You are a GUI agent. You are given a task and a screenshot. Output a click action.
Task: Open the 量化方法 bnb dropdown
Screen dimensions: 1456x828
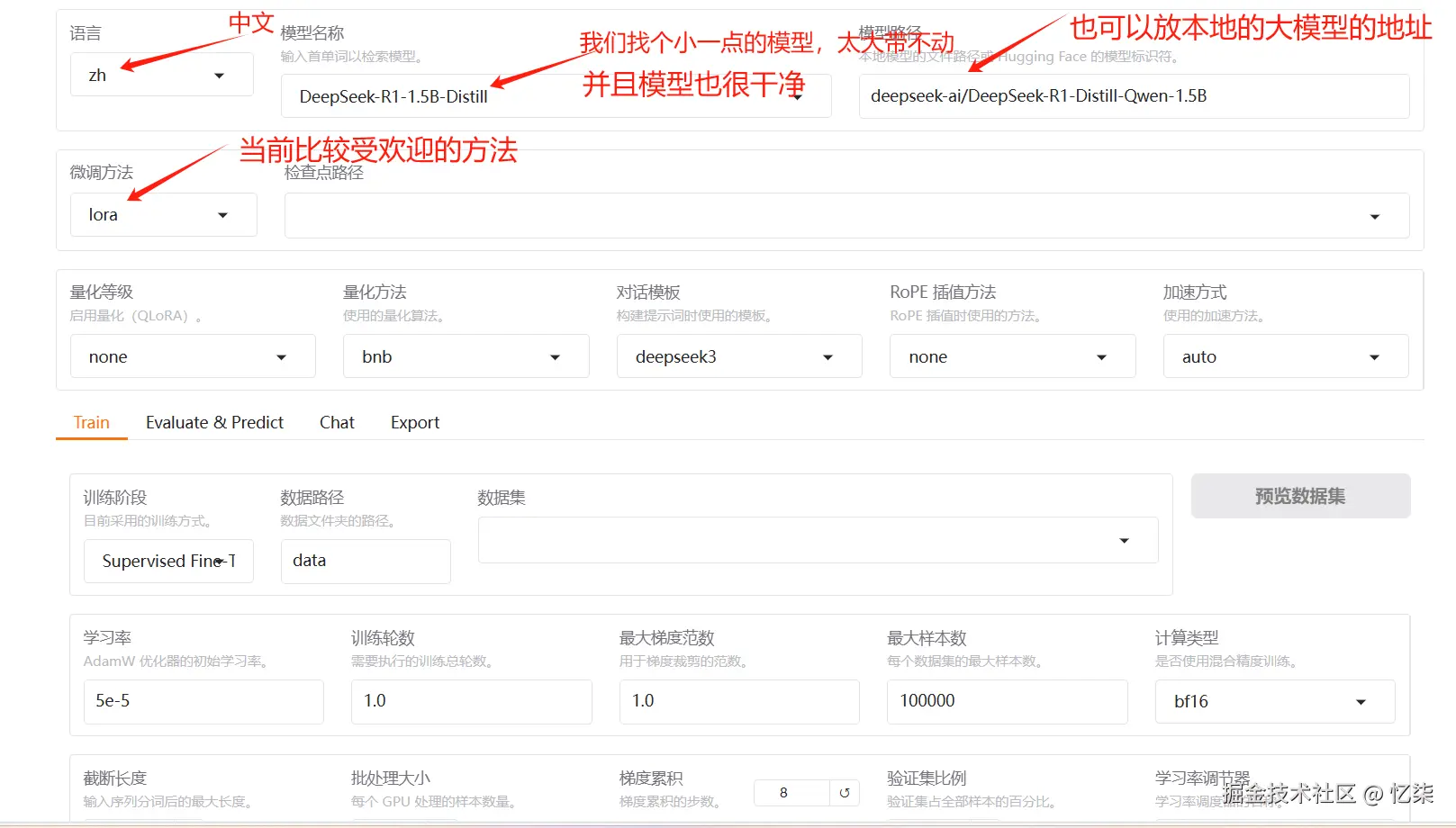click(x=466, y=356)
